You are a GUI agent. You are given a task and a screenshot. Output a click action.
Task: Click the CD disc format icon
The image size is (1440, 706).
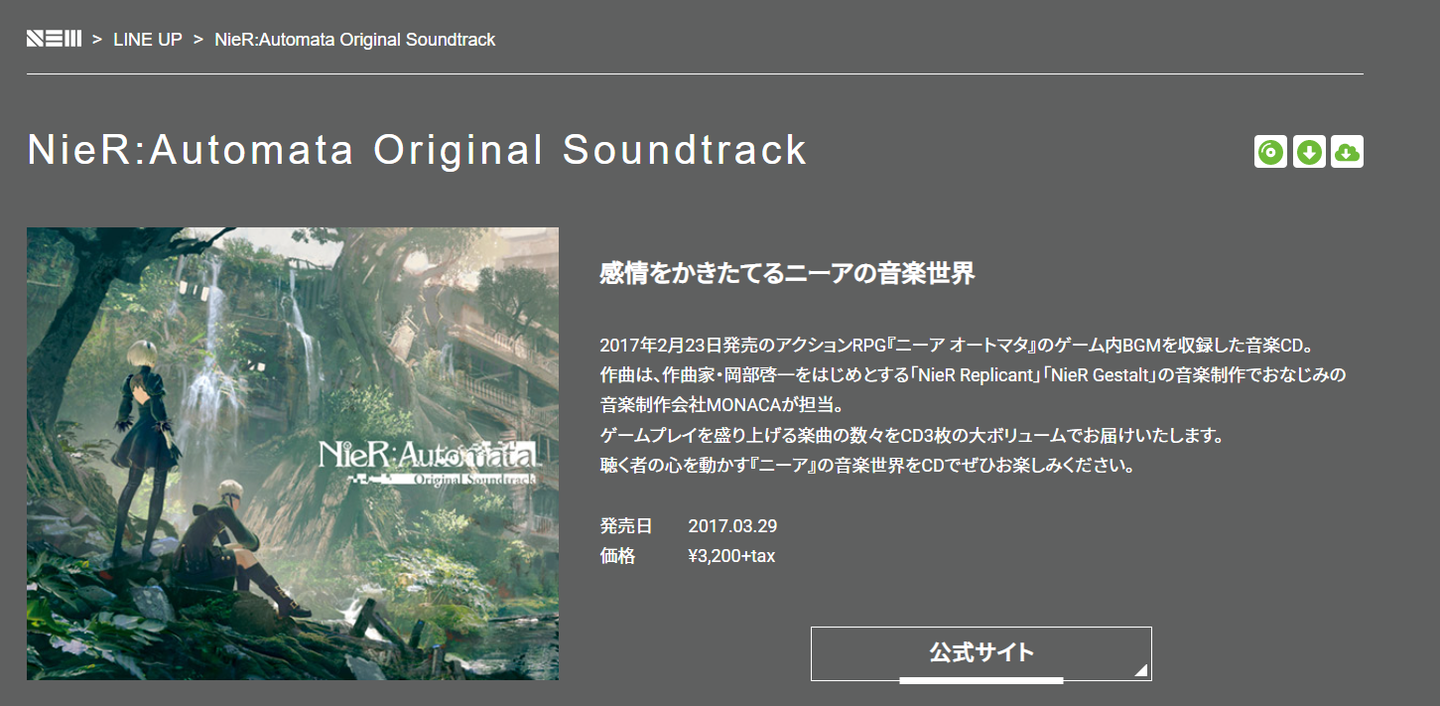[x=1270, y=152]
